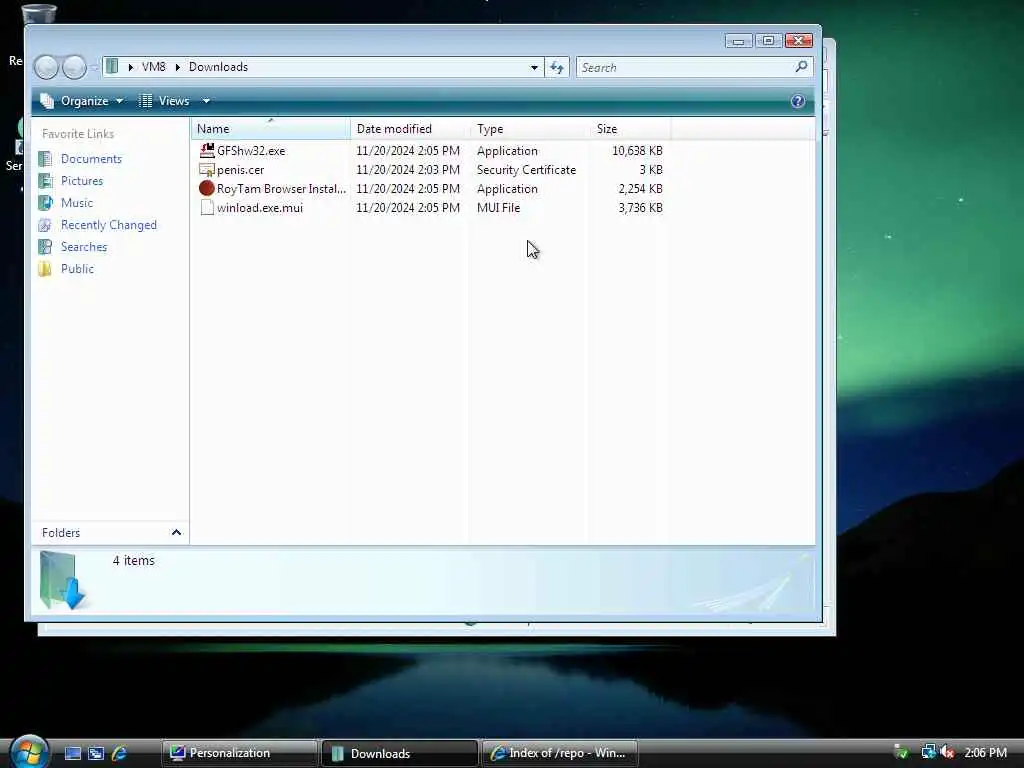Select the RoyTam Browser Installer red icon
Viewport: 1024px width, 768px height.
207,189
